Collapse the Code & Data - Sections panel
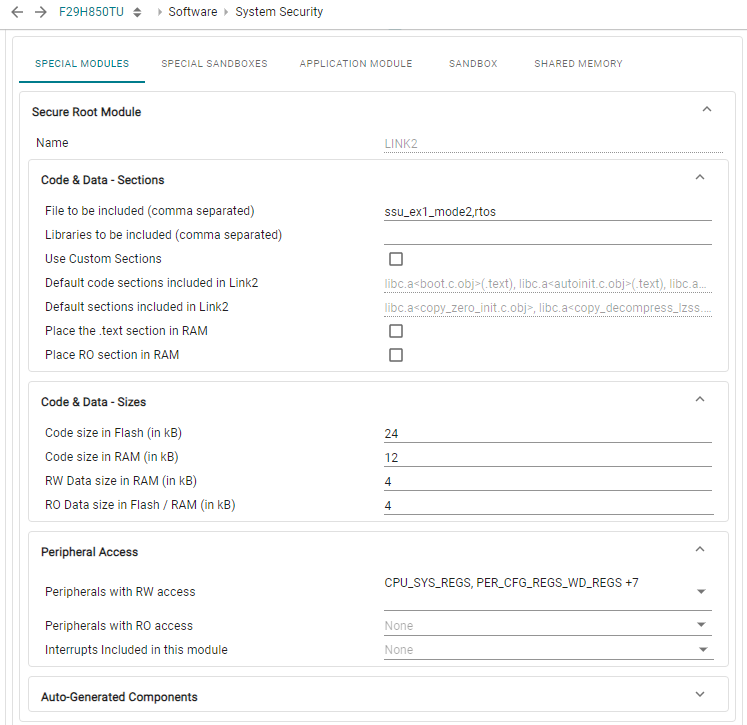 tap(700, 178)
